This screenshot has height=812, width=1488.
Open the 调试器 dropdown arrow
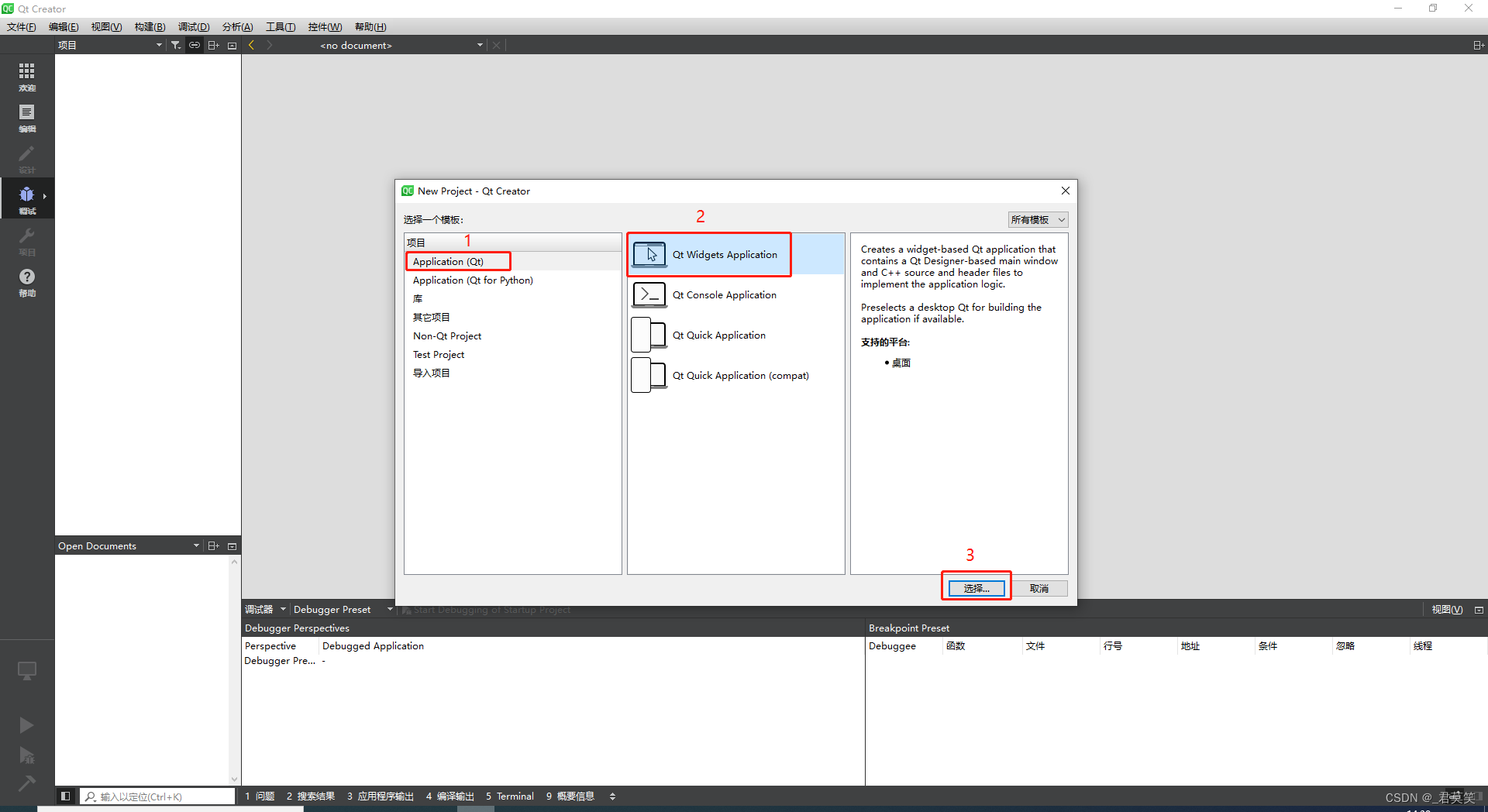pos(283,610)
